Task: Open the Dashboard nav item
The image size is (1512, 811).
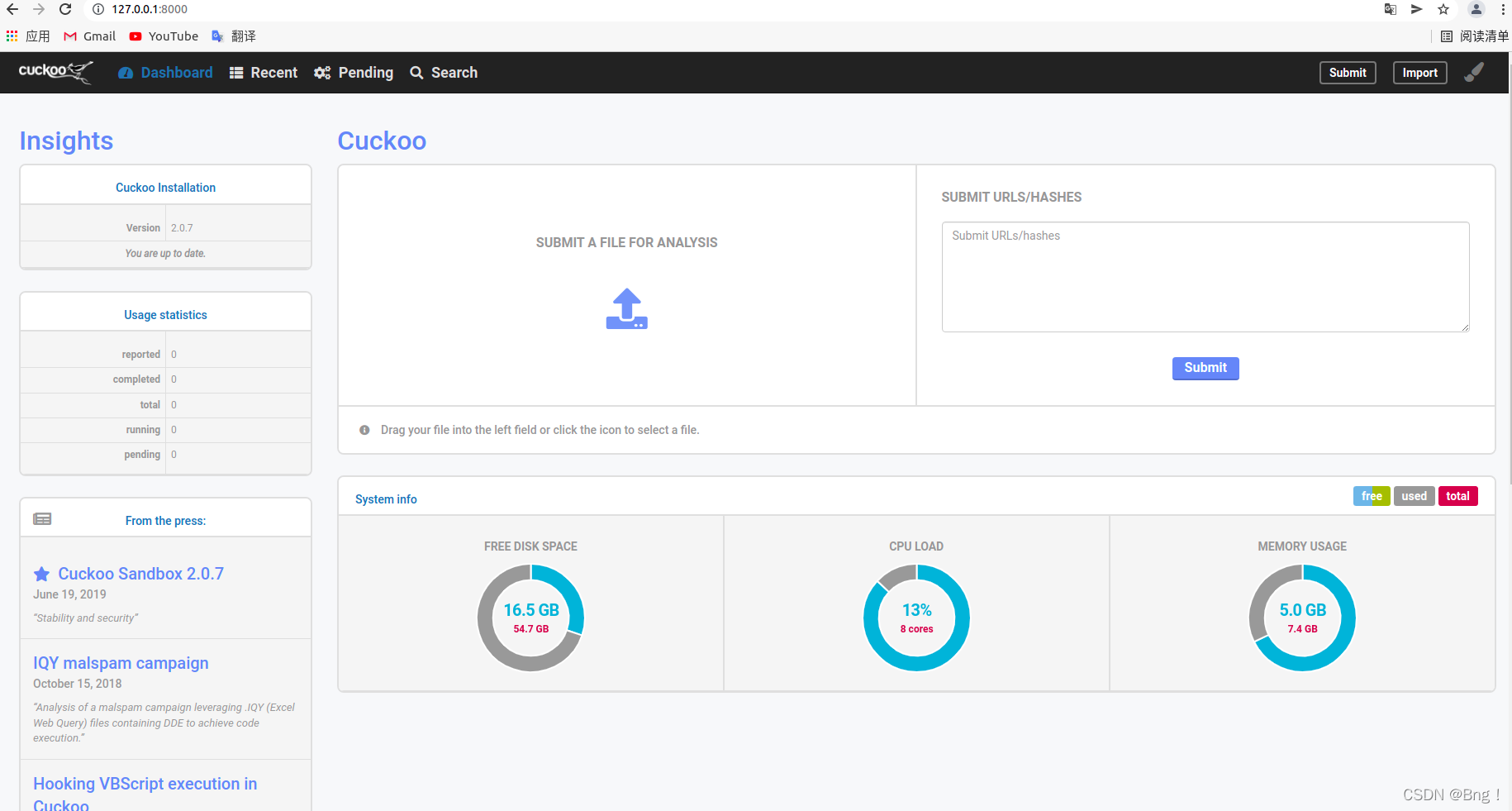Action: [x=165, y=73]
